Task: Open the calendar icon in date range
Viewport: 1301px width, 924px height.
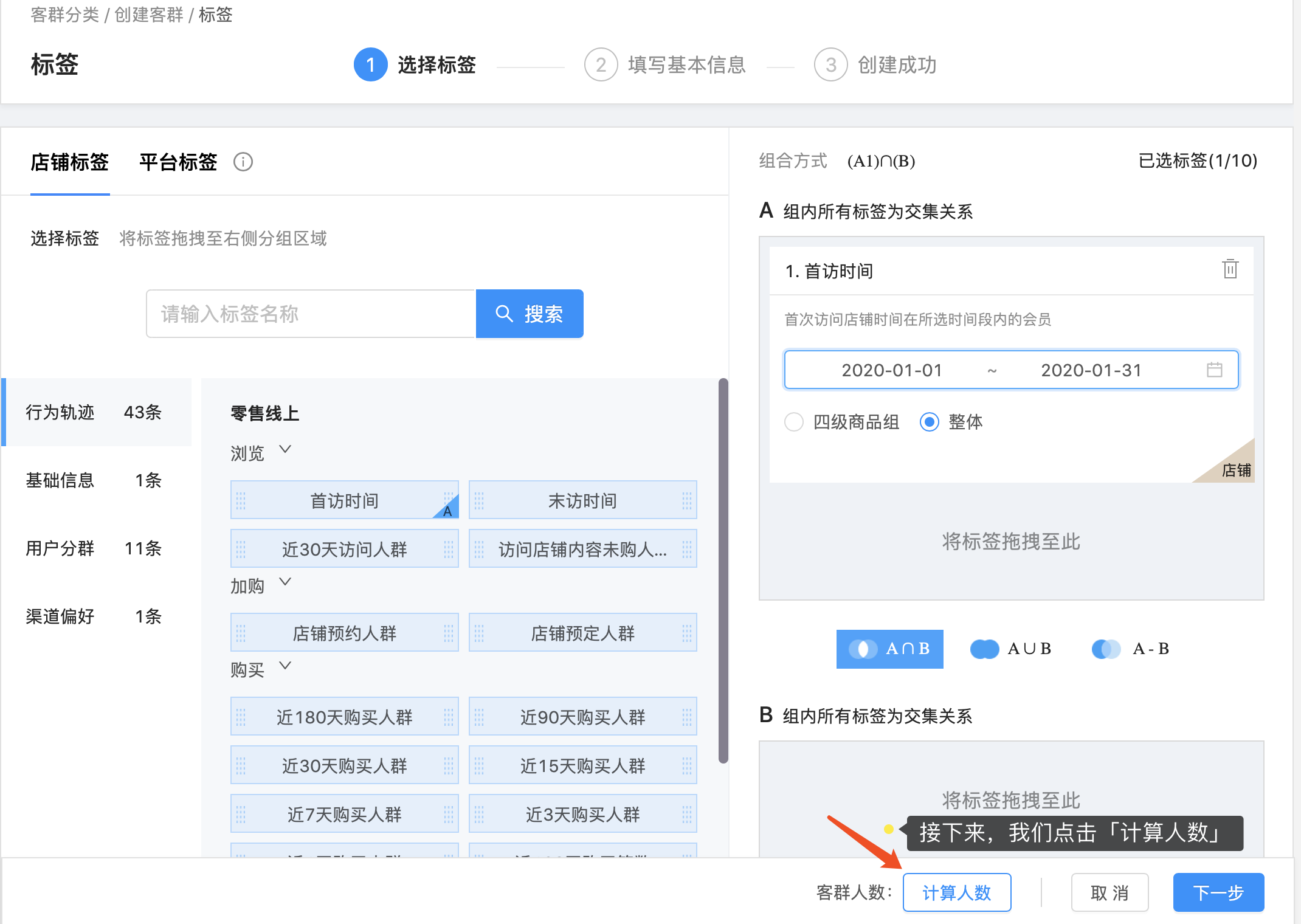Action: tap(1214, 370)
